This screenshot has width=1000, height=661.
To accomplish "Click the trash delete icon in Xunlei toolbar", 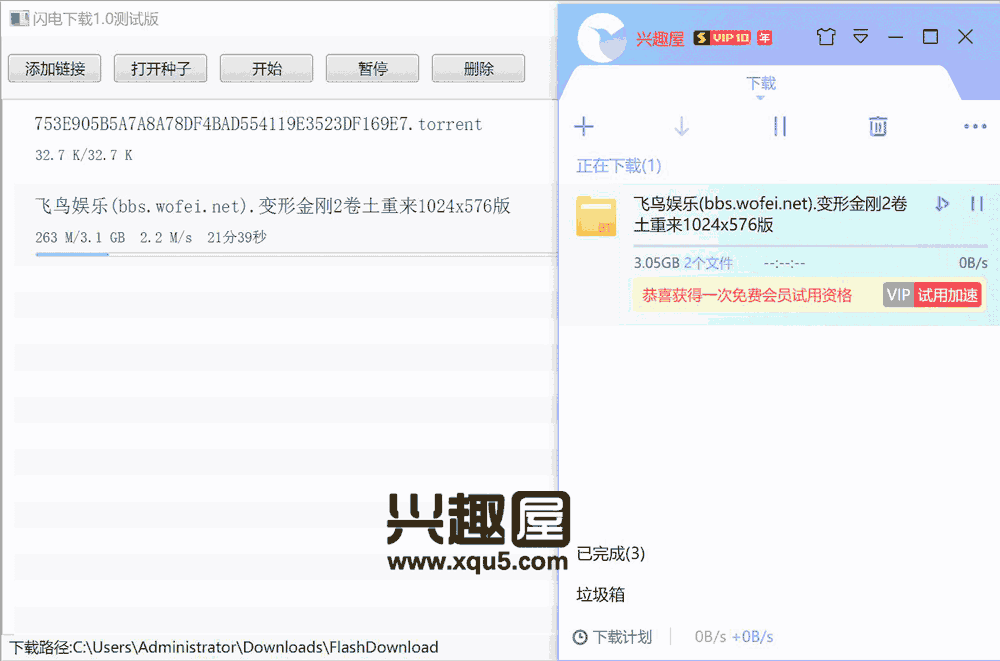I will (878, 126).
